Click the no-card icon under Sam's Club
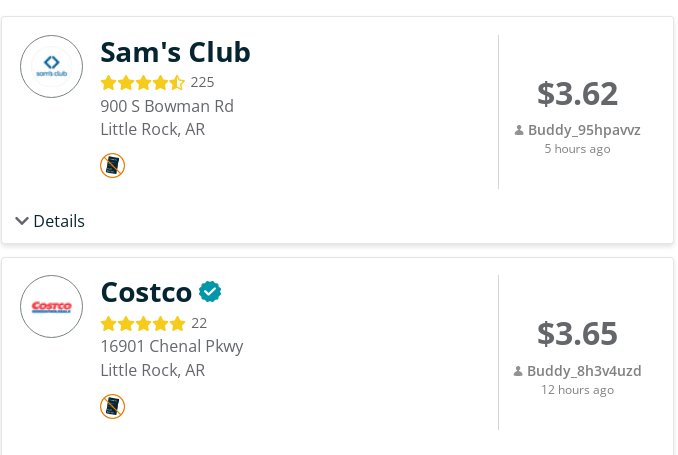This screenshot has height=455, width=678. (112, 166)
